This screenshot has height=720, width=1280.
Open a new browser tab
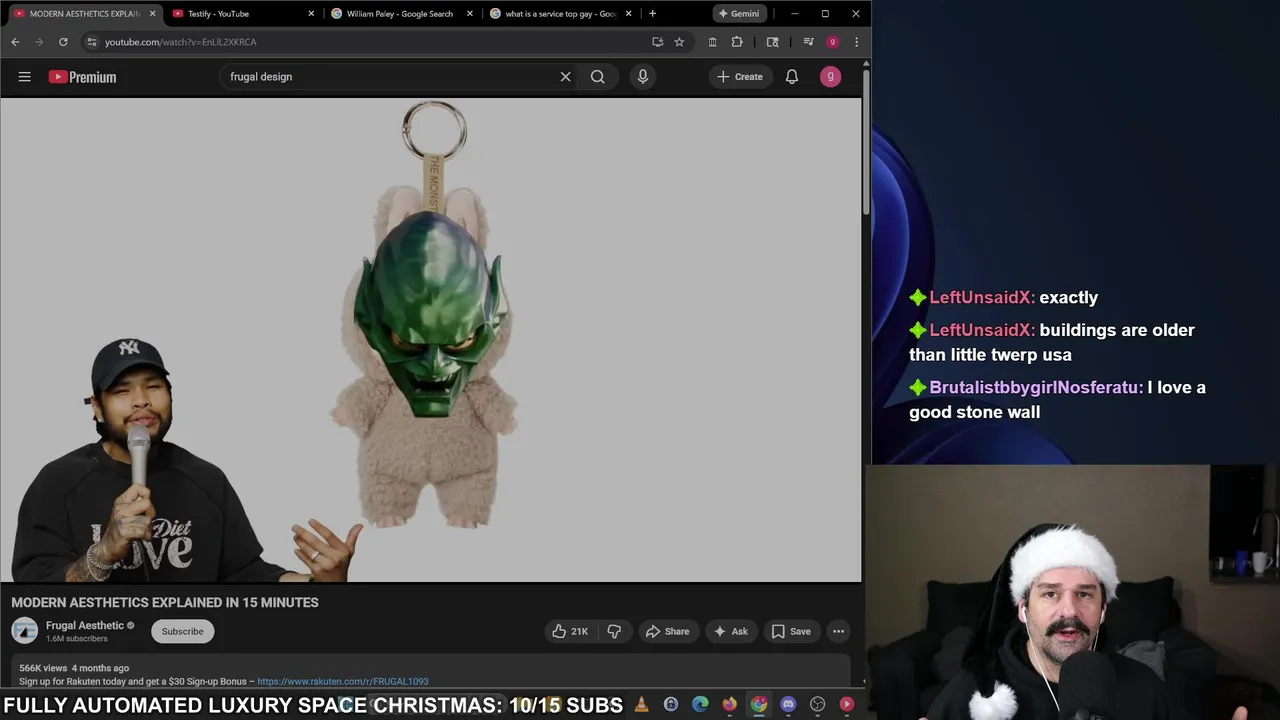652,14
